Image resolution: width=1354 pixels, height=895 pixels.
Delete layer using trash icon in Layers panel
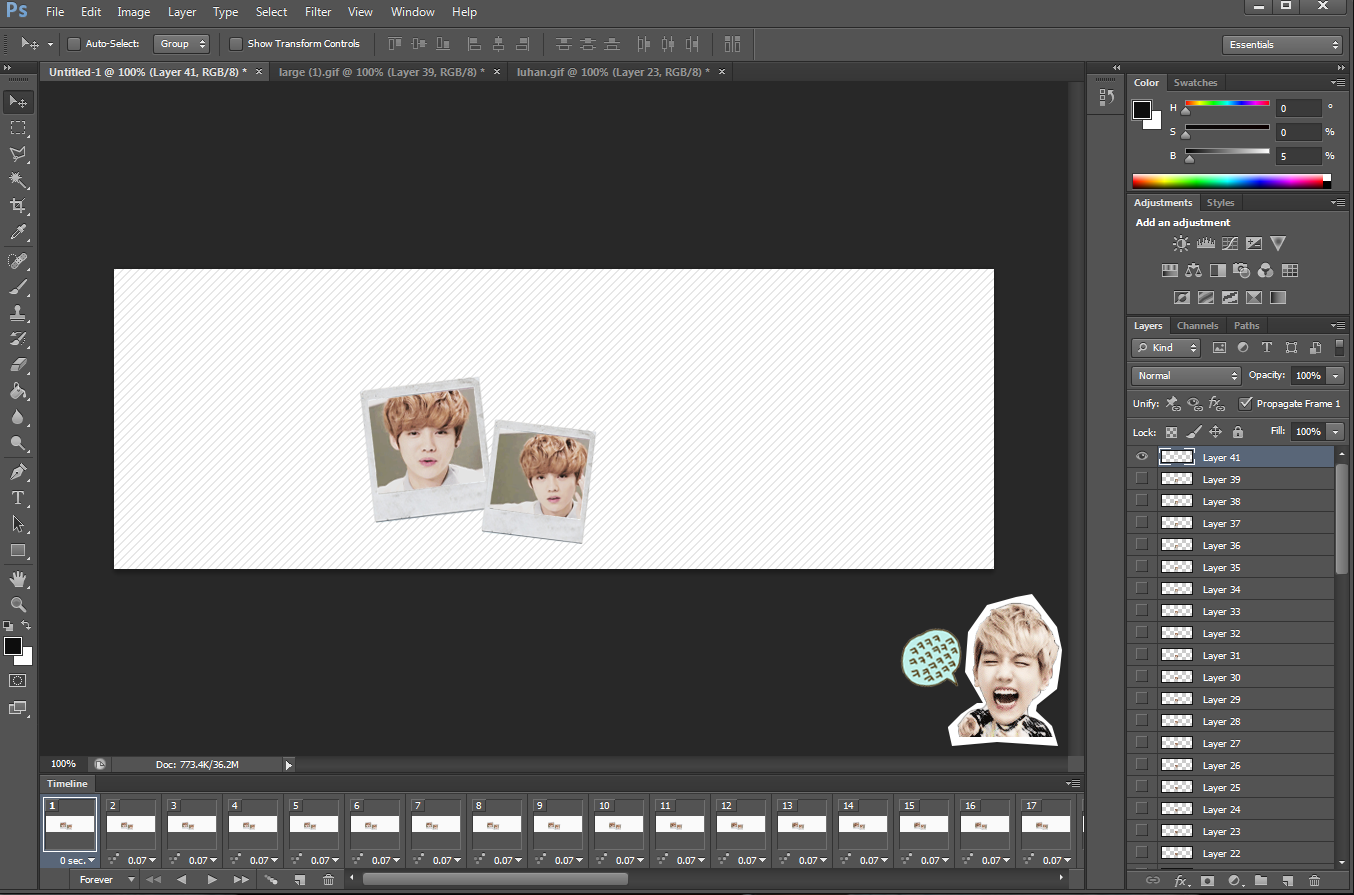point(1315,881)
